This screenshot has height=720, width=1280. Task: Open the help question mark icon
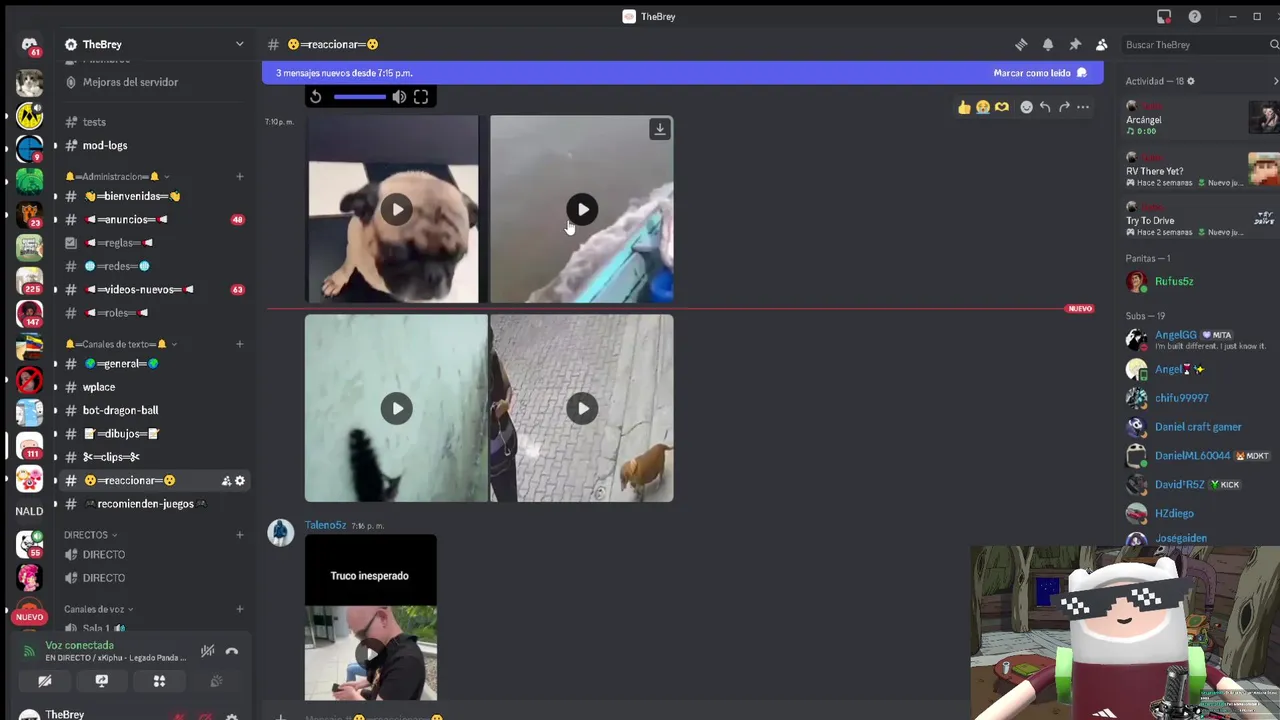click(1195, 17)
